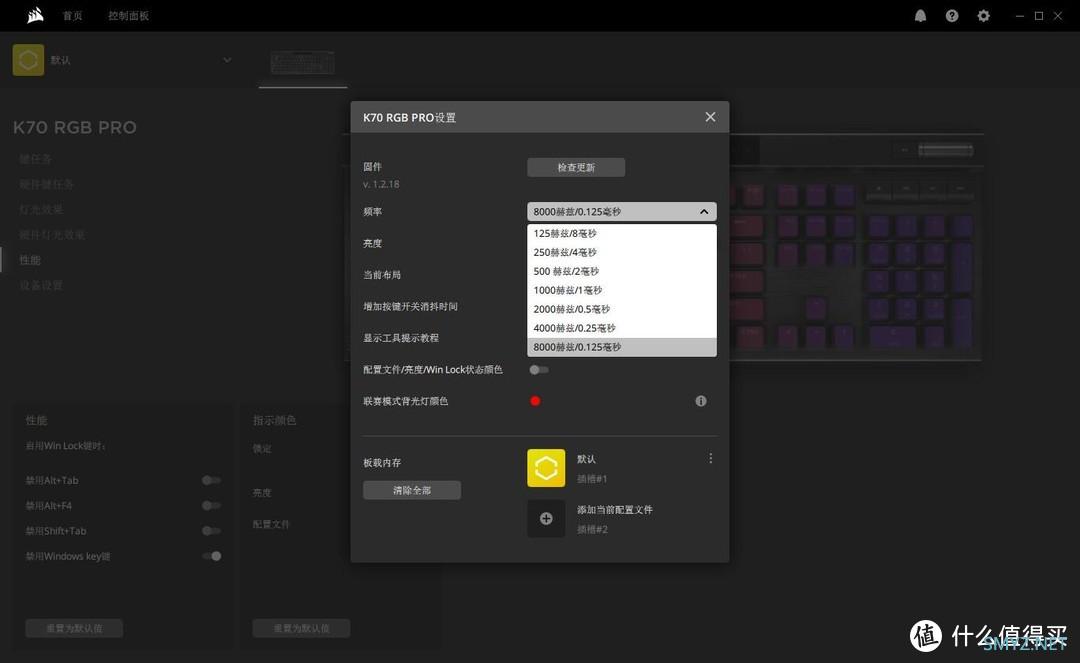The image size is (1080, 663).
Task: Toggle 禁用Alt+F4 switch
Action: tap(211, 505)
